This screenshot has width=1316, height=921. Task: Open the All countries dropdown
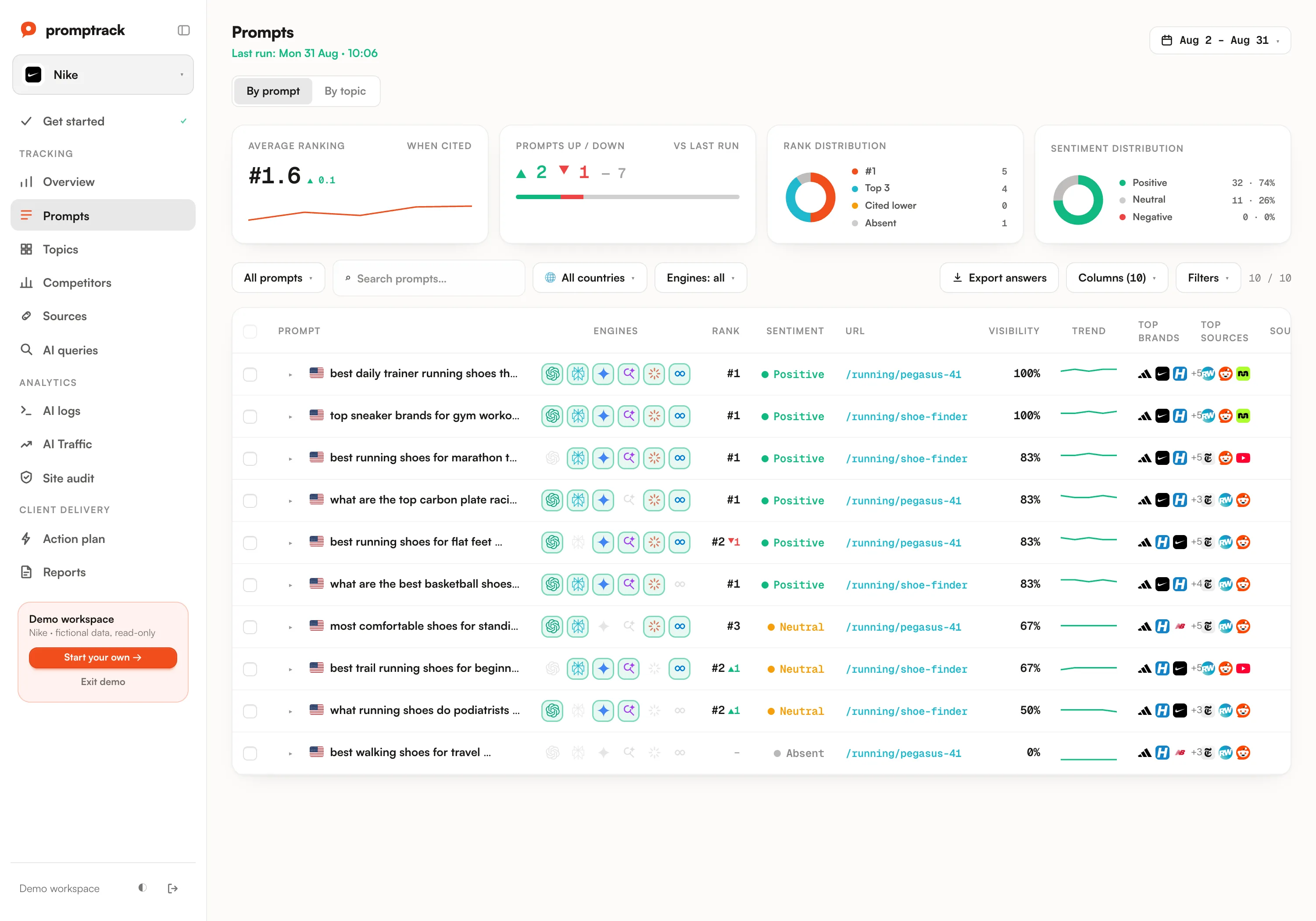coord(590,278)
